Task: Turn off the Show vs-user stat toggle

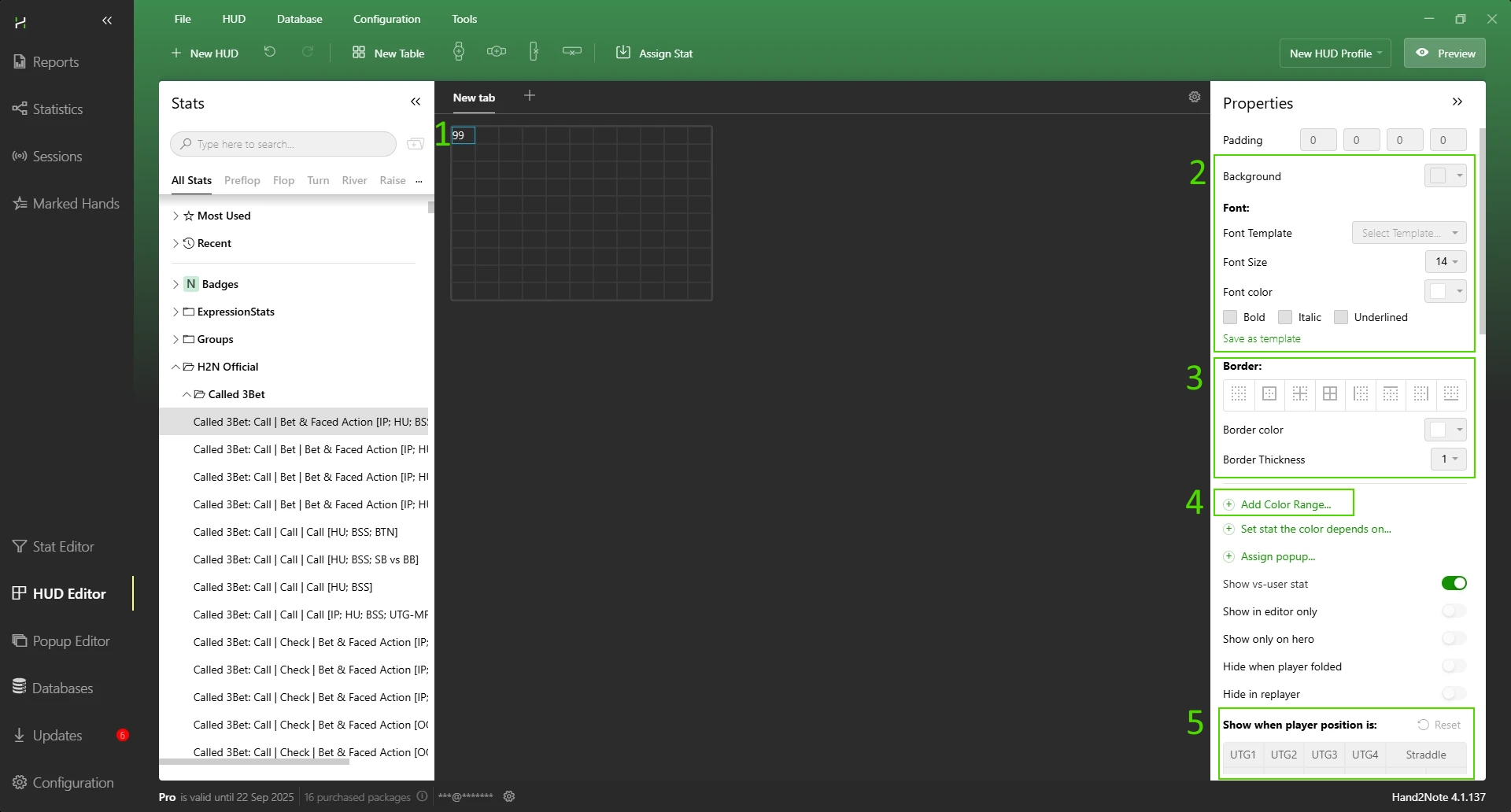Action: (x=1454, y=583)
